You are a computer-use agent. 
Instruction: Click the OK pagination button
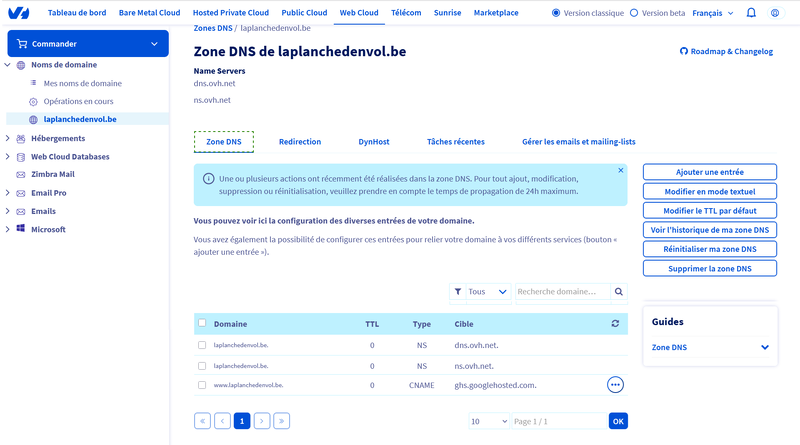point(618,421)
